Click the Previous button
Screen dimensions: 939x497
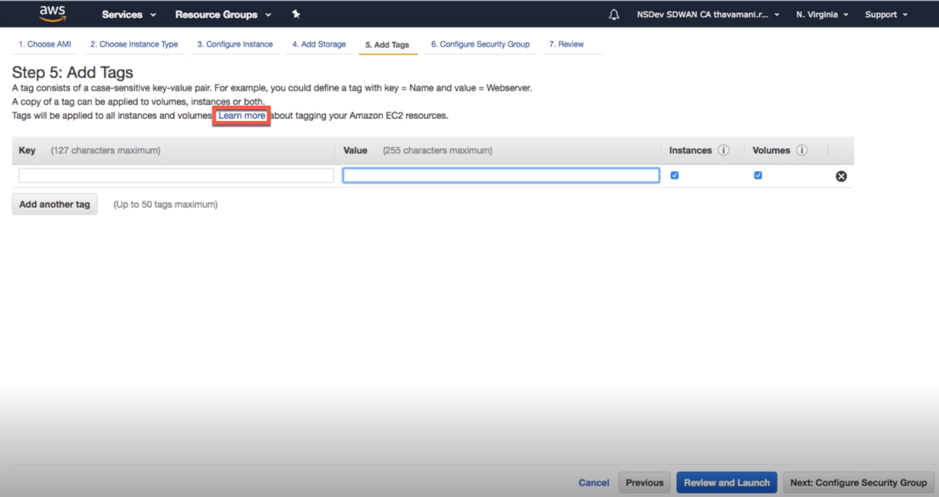[x=644, y=483]
